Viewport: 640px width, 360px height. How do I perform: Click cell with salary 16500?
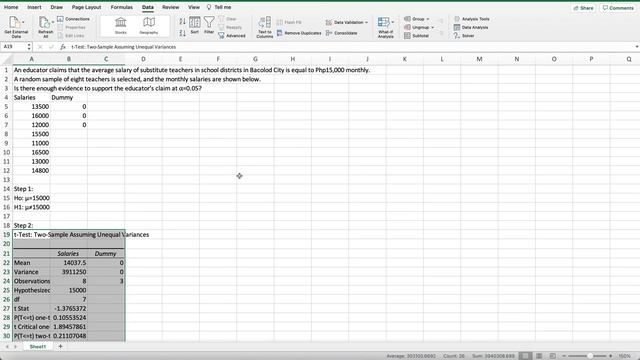click(x=31, y=152)
